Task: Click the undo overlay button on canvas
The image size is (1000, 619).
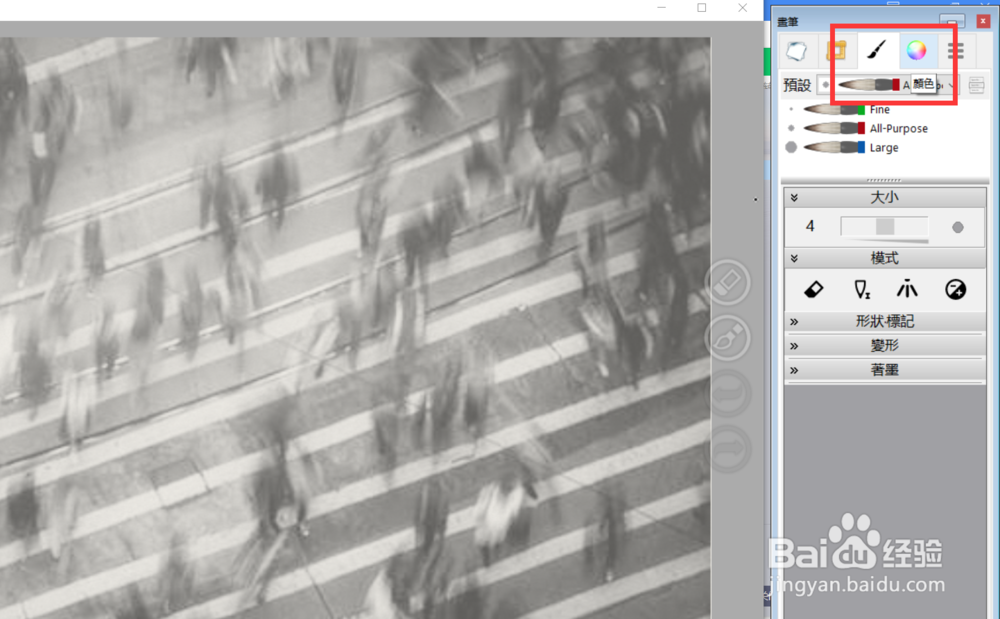Action: tap(728, 393)
